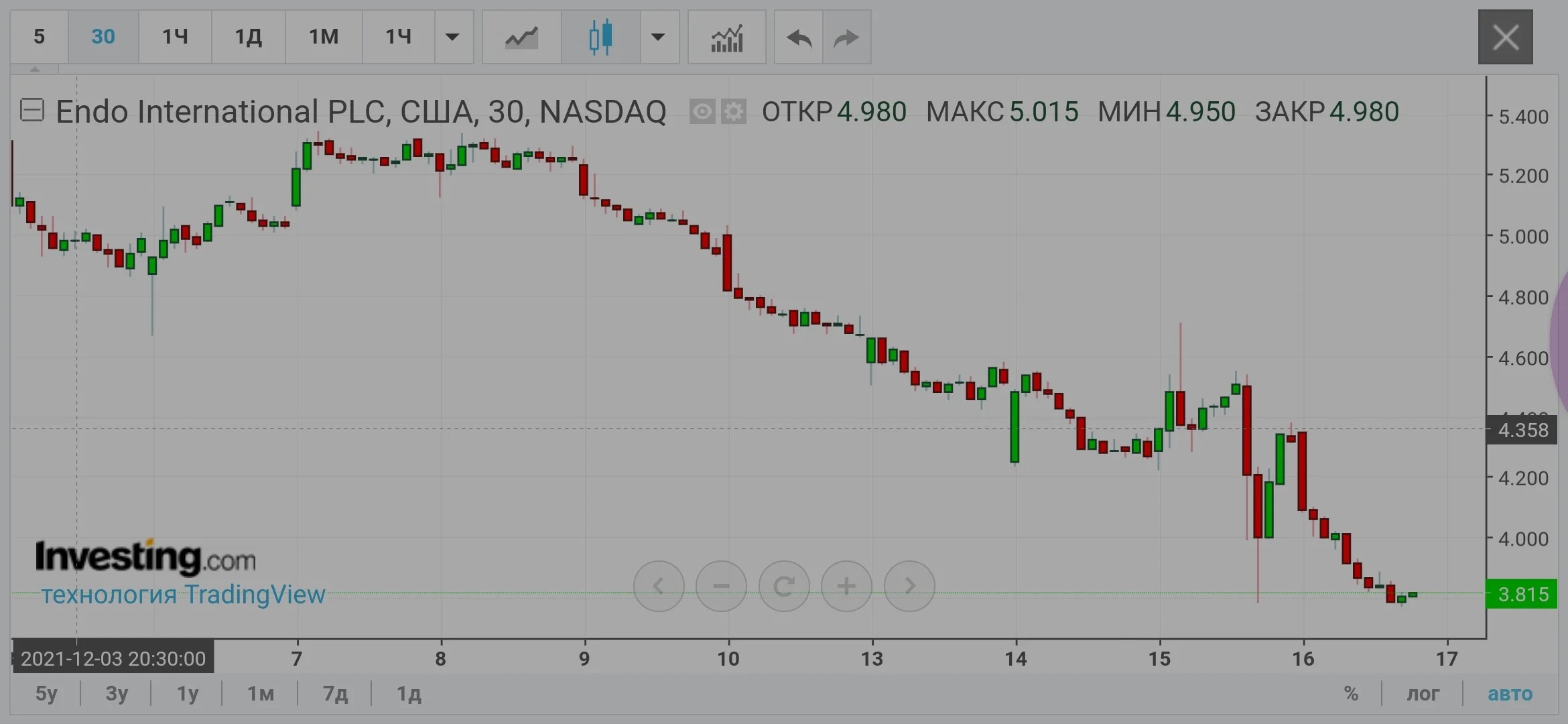Click date 9 on the time axis
Screen dimensions: 1568x724
click(584, 658)
